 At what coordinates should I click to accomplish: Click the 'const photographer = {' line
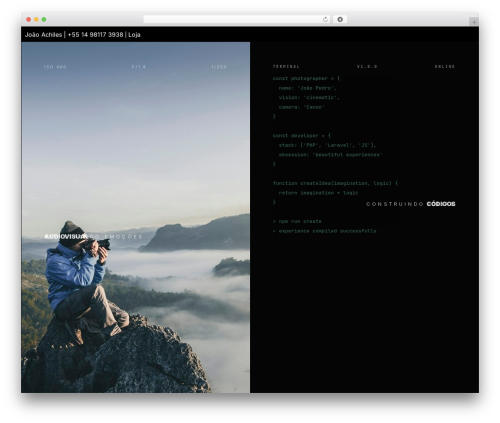point(306,79)
